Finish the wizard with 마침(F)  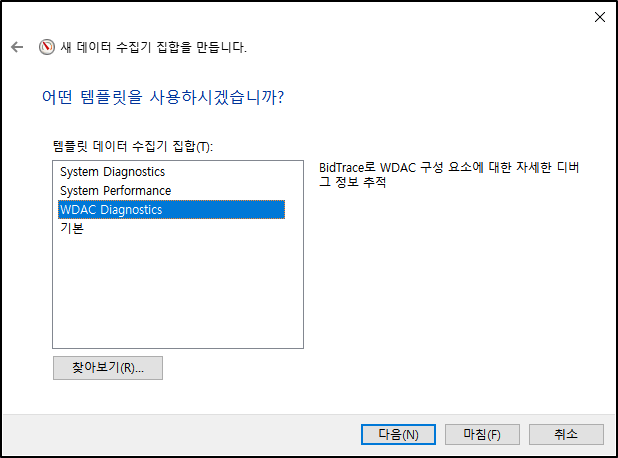(x=482, y=434)
